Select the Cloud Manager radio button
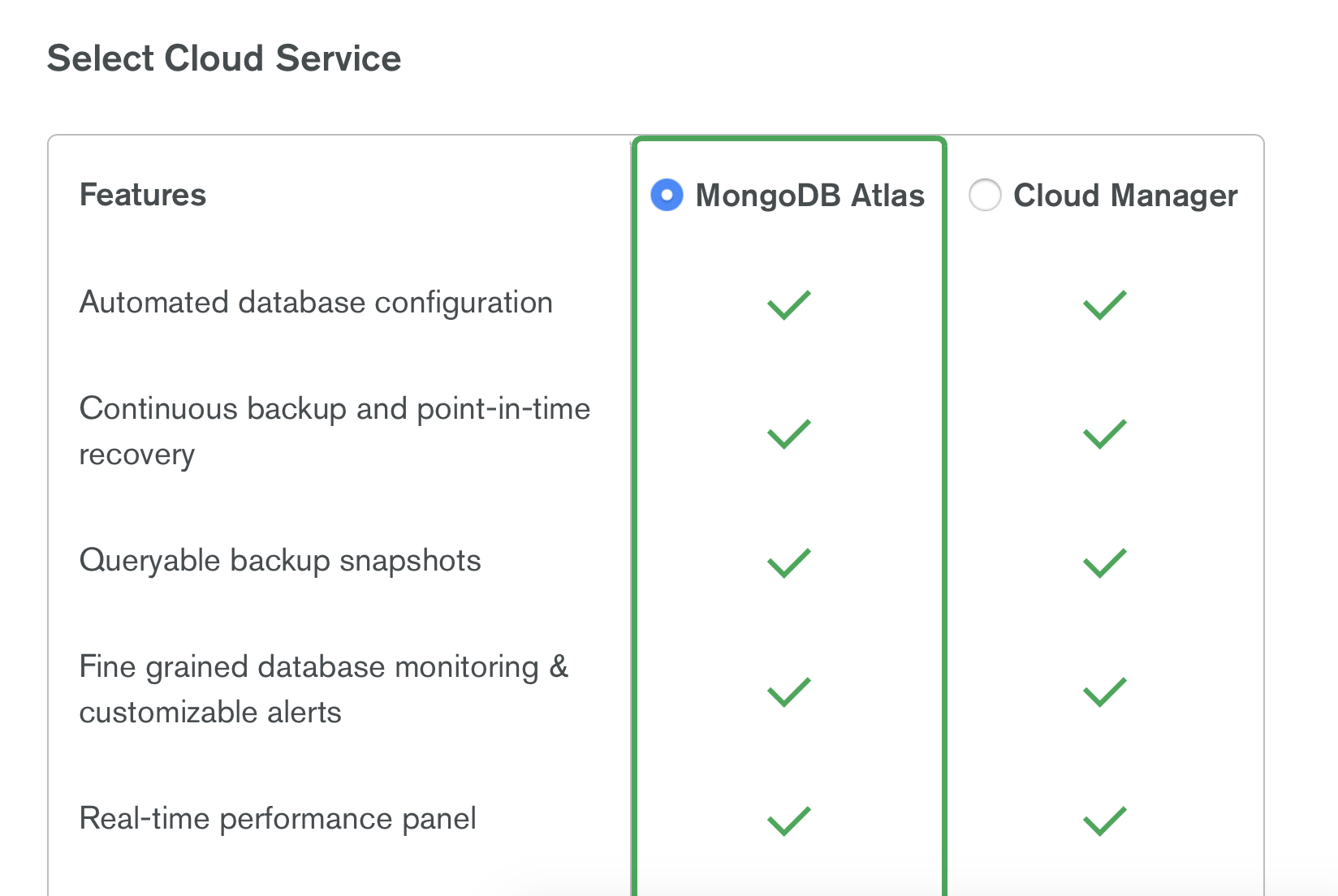The width and height of the screenshot is (1338, 896). [985, 195]
